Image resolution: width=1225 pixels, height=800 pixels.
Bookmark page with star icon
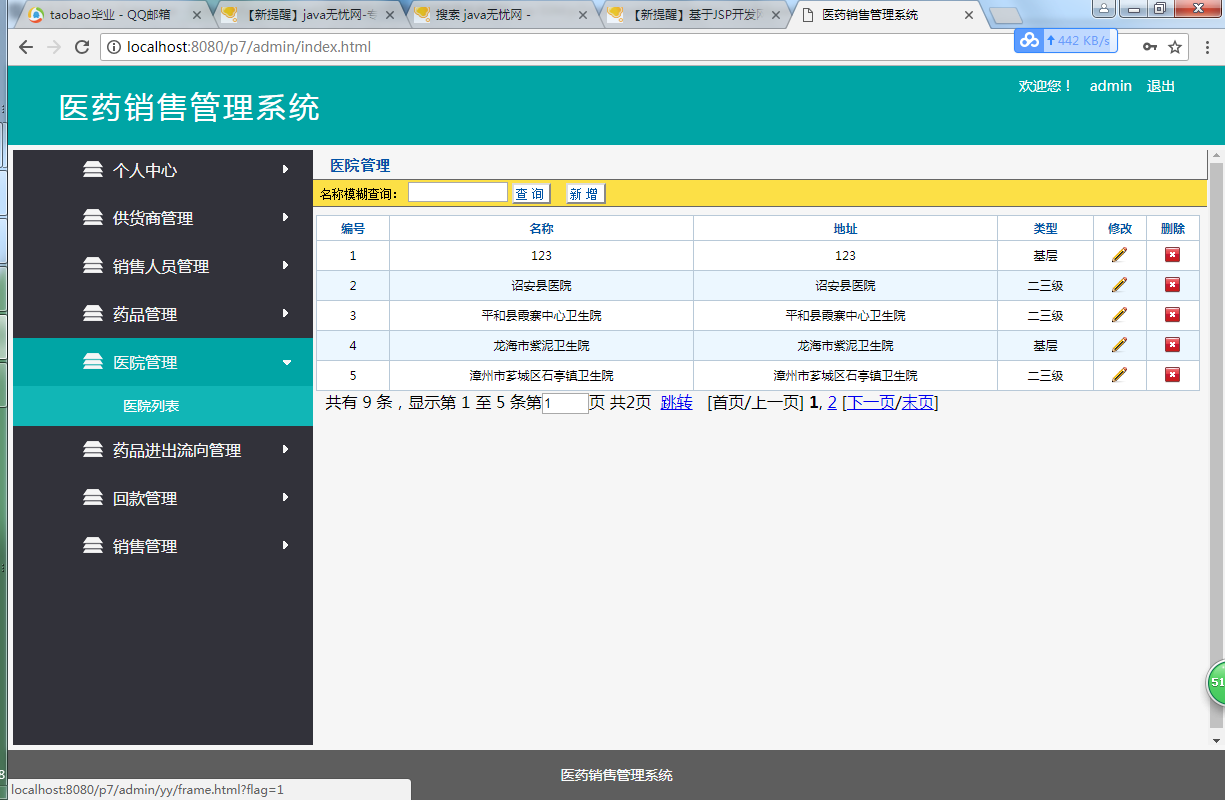click(x=1175, y=47)
